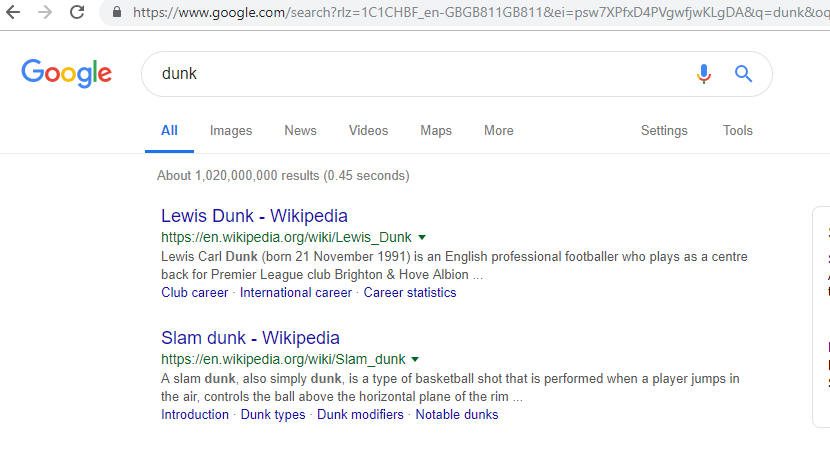Open the Settings menu
830x452 pixels.
(x=664, y=131)
